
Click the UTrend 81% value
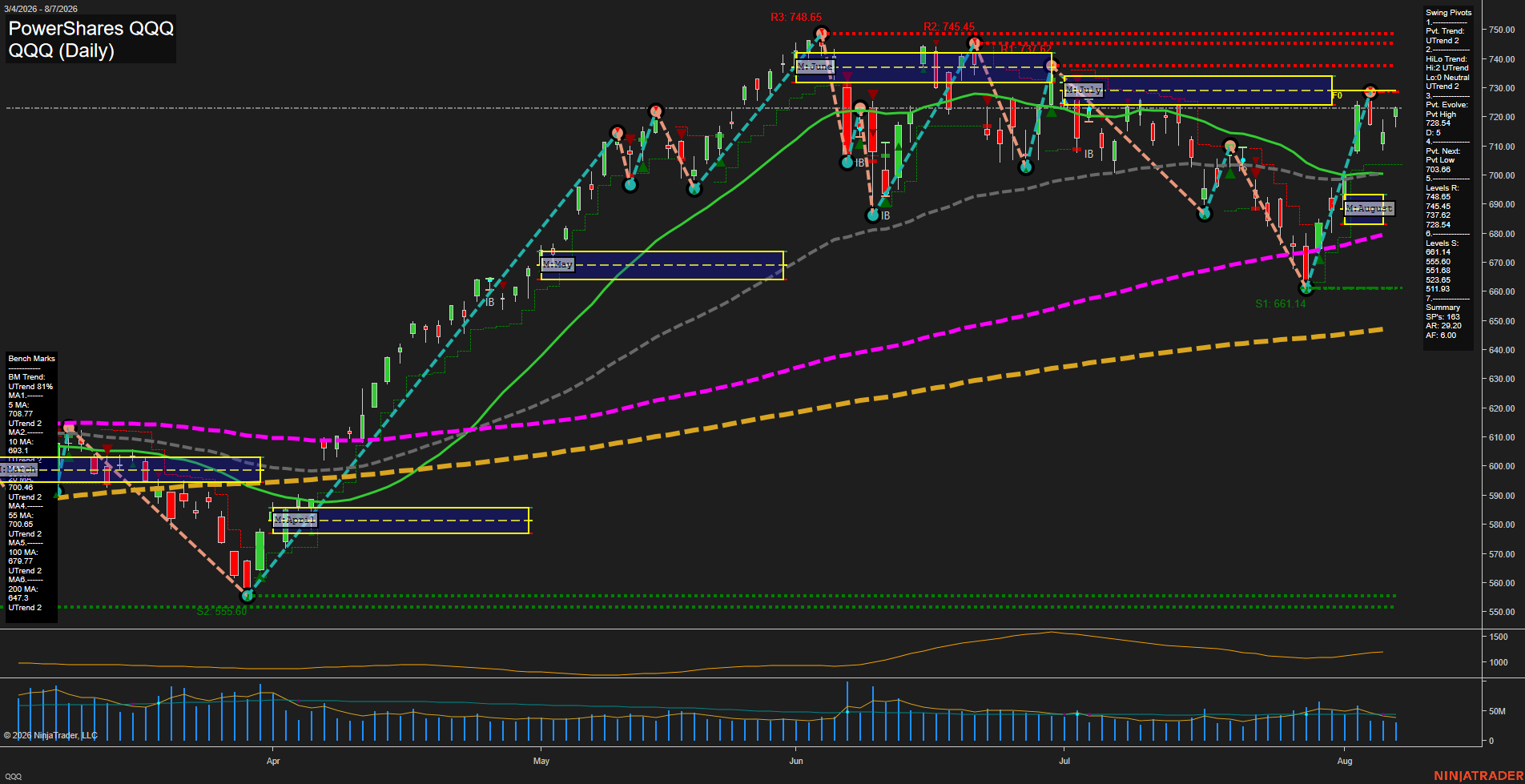[x=30, y=387]
